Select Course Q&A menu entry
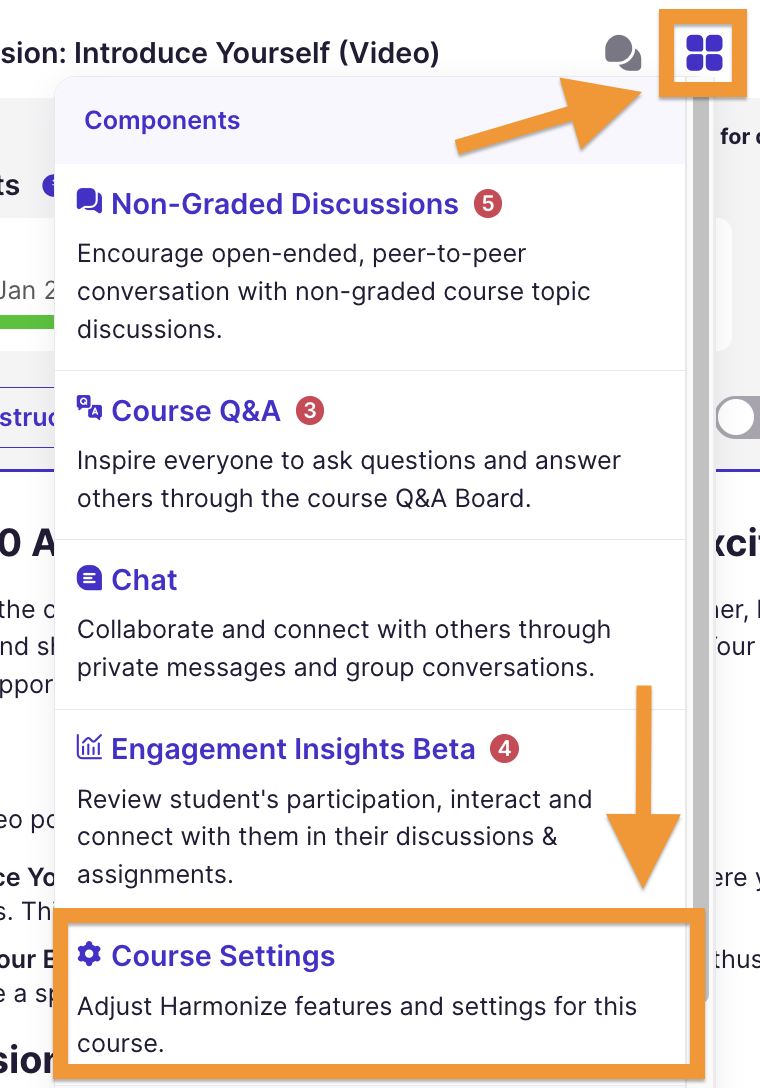760x1088 pixels. tap(196, 410)
